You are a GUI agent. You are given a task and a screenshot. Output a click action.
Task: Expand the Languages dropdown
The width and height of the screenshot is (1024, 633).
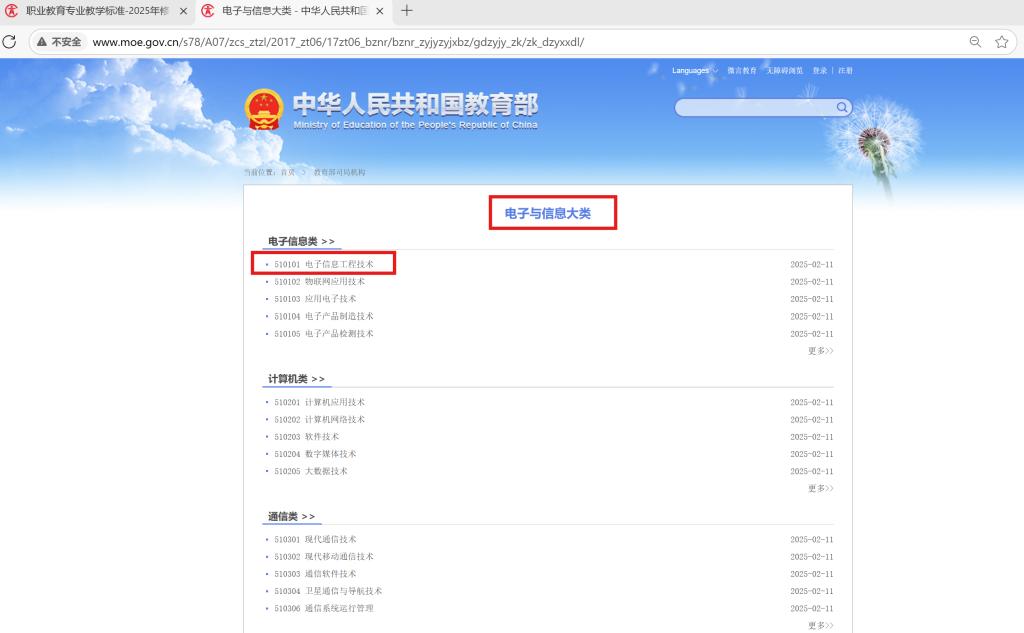[x=695, y=71]
